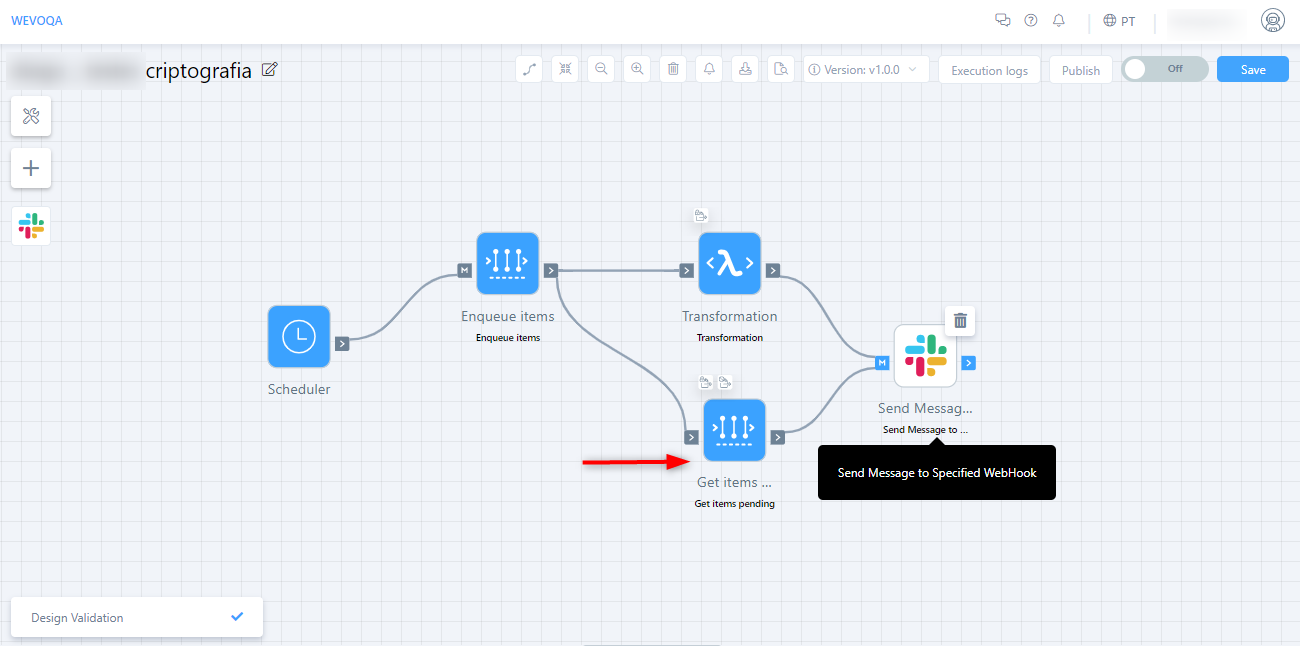Open the PT language selector

pyautogui.click(x=1119, y=21)
